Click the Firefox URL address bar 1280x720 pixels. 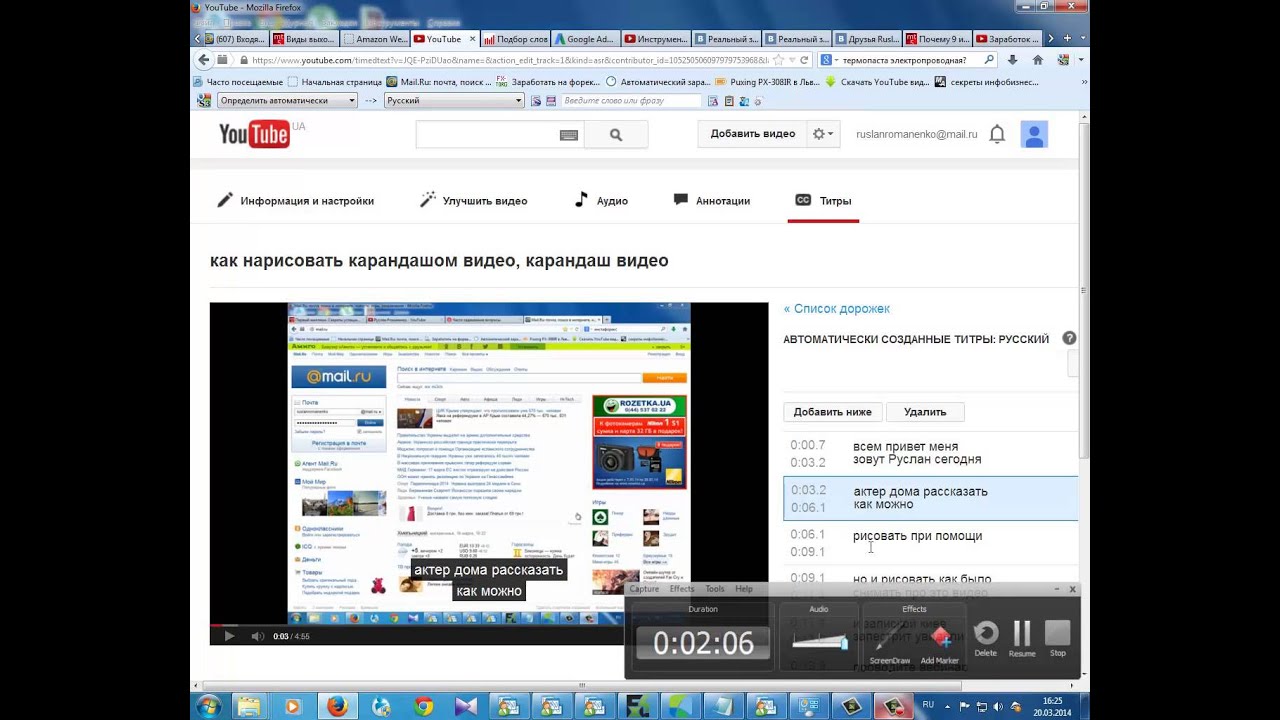coord(505,60)
